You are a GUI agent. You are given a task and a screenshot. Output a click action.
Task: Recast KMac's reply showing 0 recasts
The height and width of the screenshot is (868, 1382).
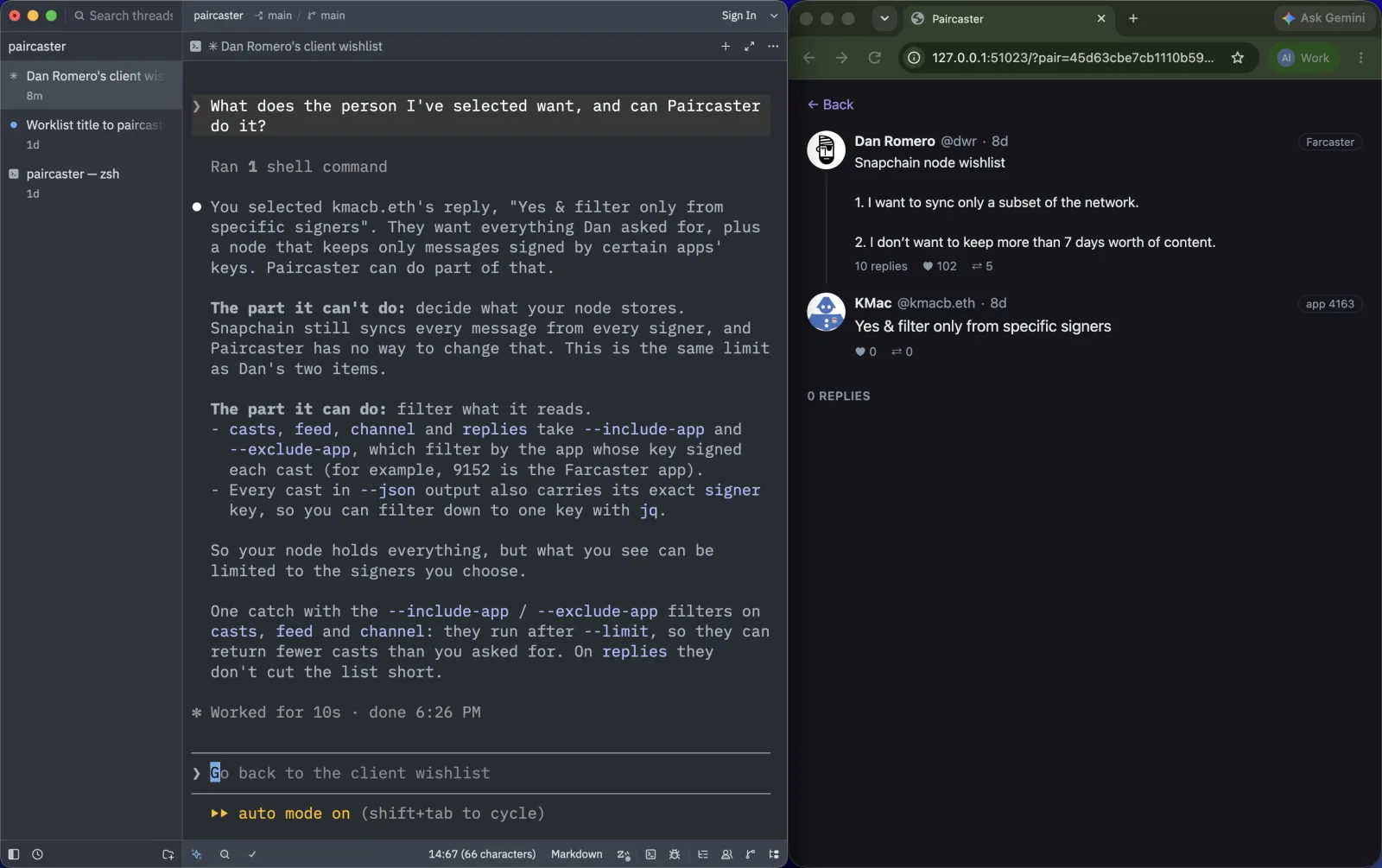tap(902, 352)
